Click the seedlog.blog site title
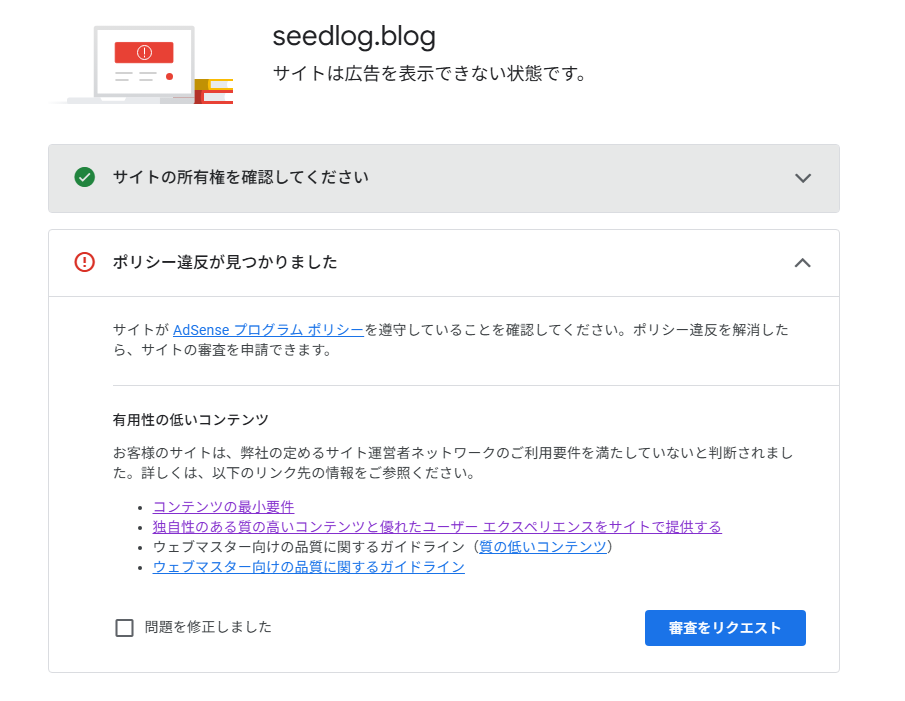The image size is (905, 701). 354,36
